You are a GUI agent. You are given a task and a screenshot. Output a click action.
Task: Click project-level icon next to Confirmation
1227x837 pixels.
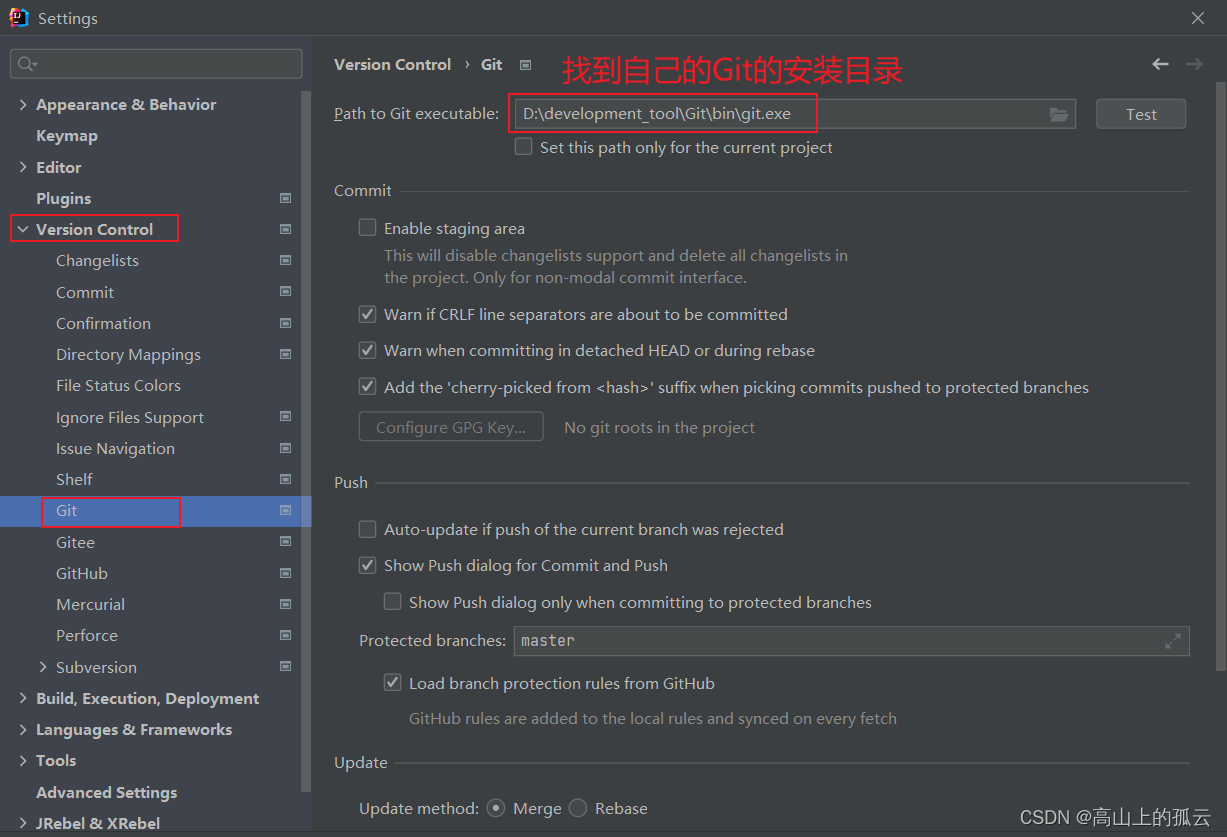286,323
